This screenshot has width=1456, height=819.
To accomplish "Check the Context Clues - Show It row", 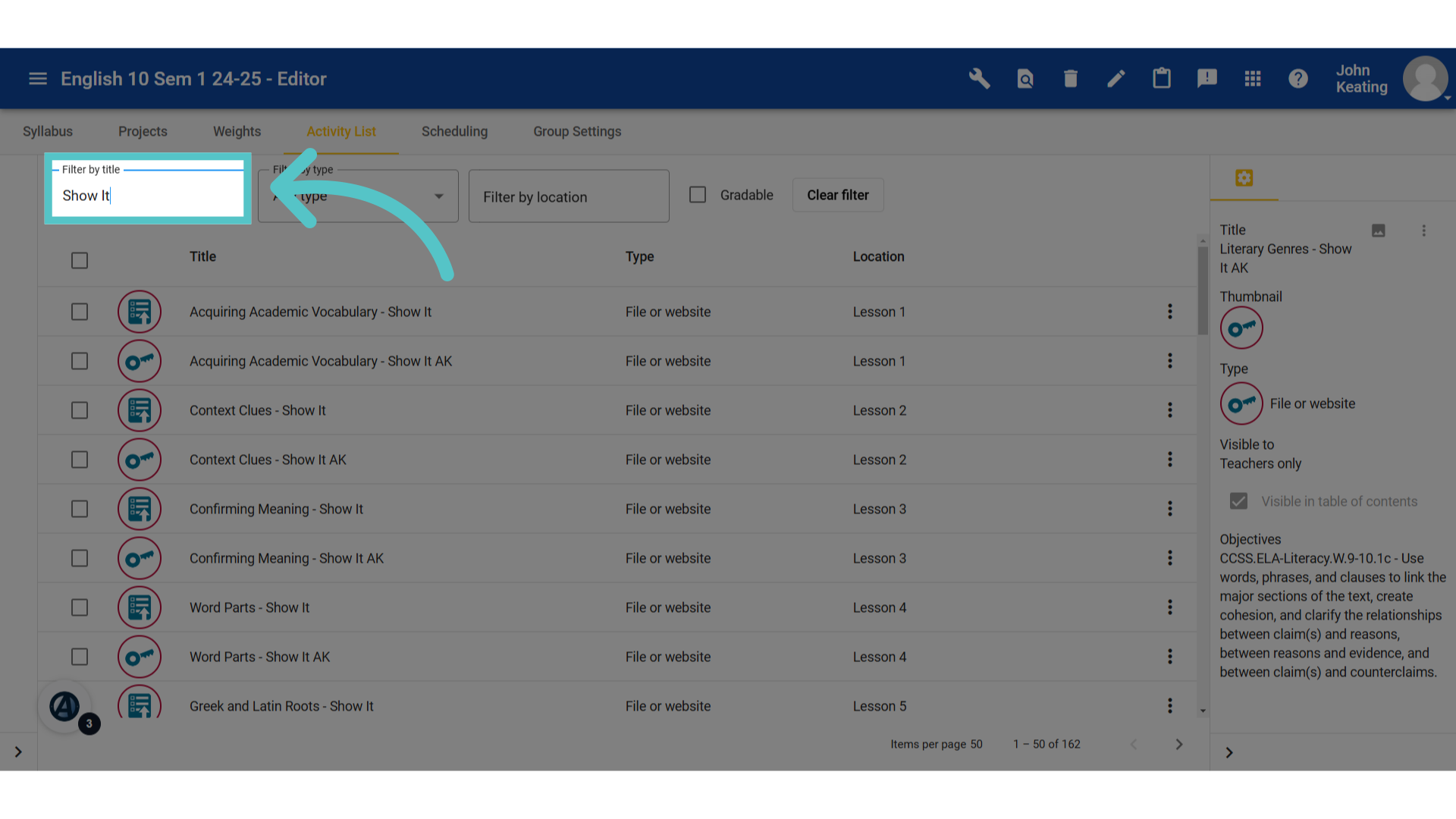I will (80, 410).
